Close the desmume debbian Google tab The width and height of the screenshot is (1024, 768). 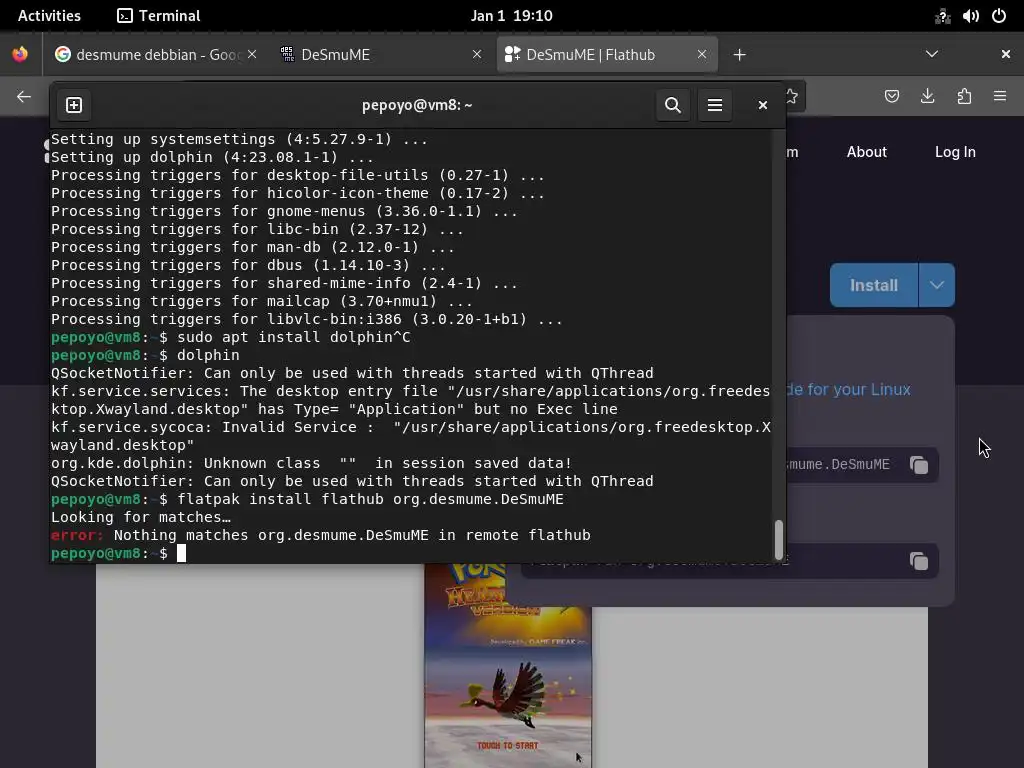pyautogui.click(x=252, y=54)
